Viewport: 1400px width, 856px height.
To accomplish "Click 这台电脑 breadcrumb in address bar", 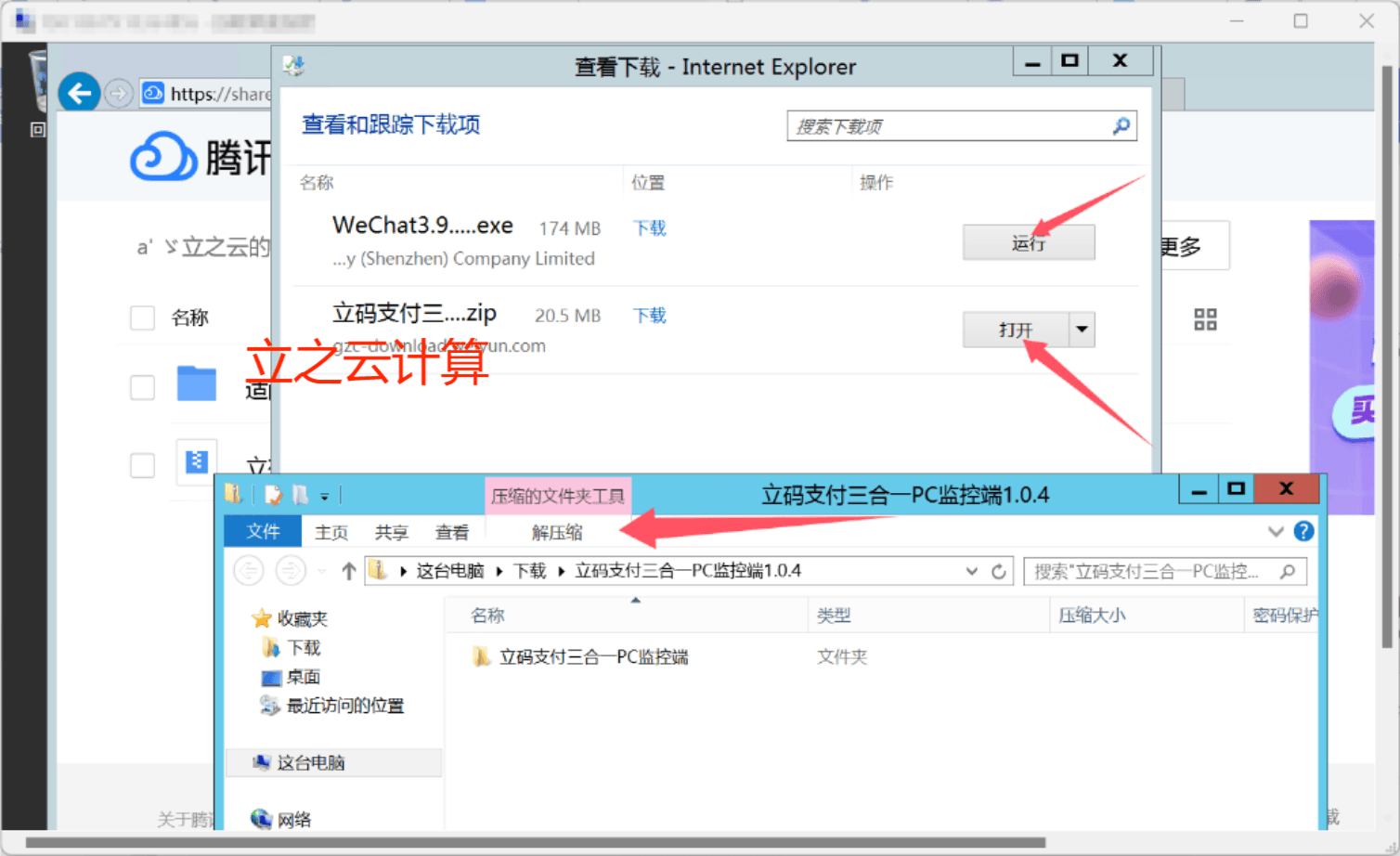I will [449, 571].
